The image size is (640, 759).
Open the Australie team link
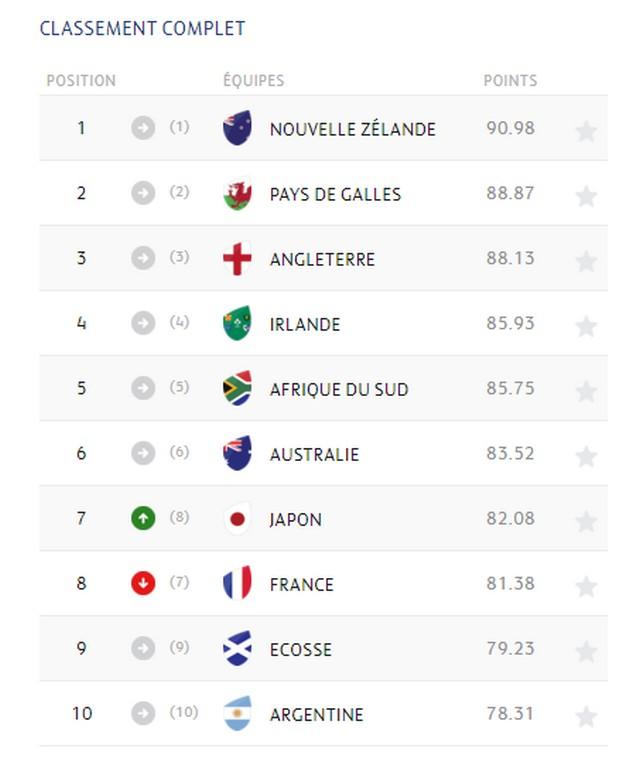[x=315, y=455]
